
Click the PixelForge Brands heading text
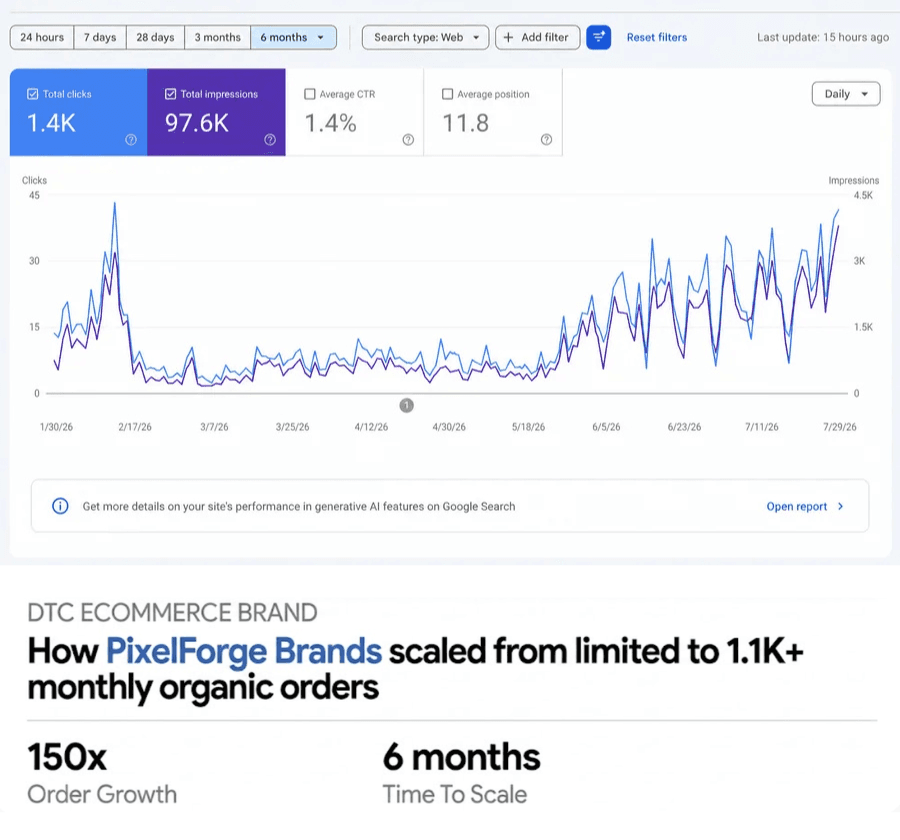pos(244,651)
